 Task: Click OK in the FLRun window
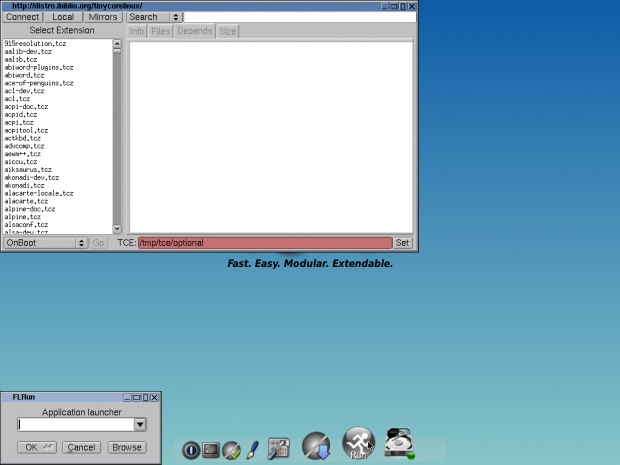[37, 447]
